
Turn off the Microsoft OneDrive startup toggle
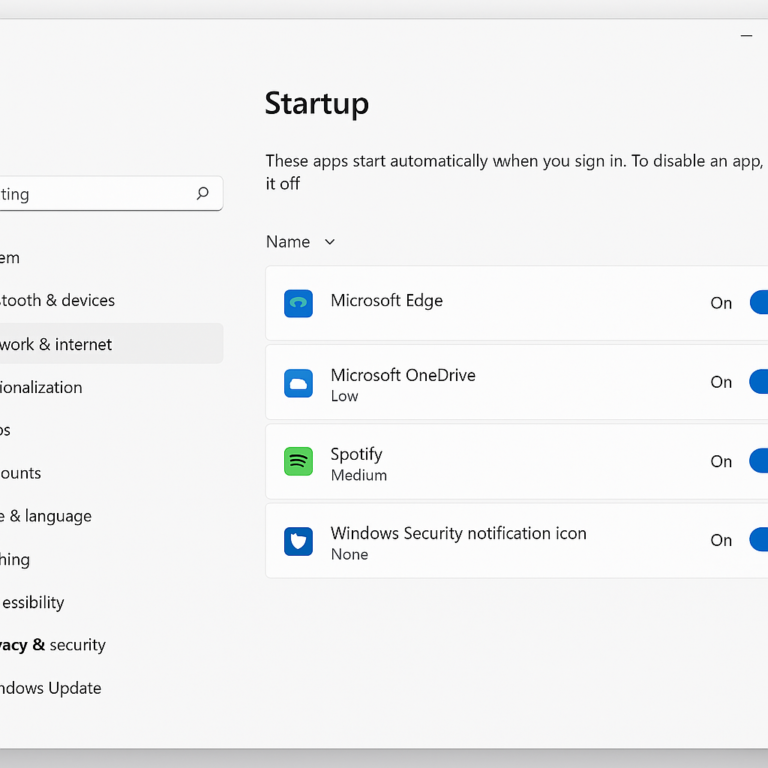point(759,382)
